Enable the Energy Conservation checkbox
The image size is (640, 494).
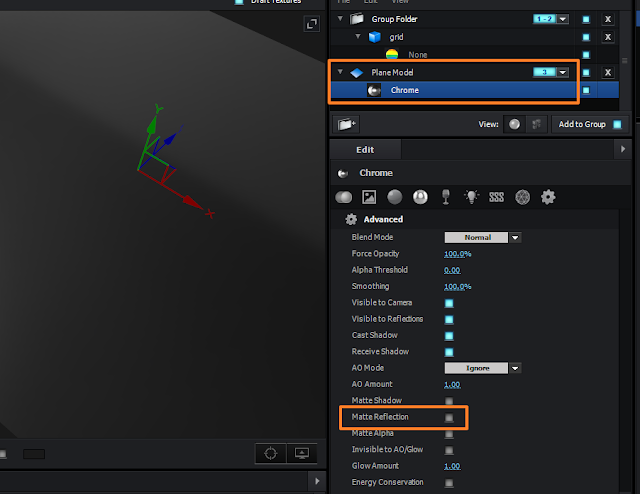pos(449,483)
